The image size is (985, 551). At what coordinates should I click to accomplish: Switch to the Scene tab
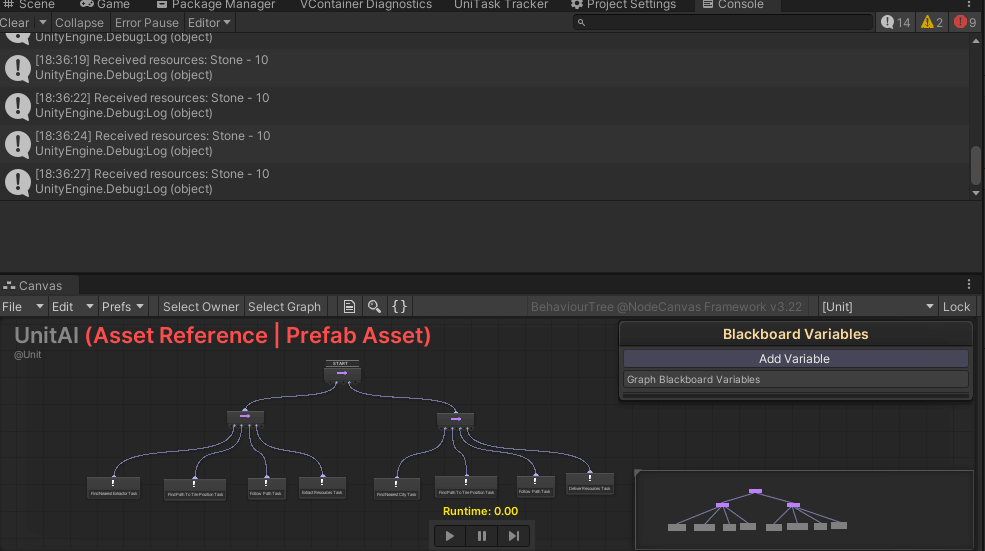coord(30,5)
